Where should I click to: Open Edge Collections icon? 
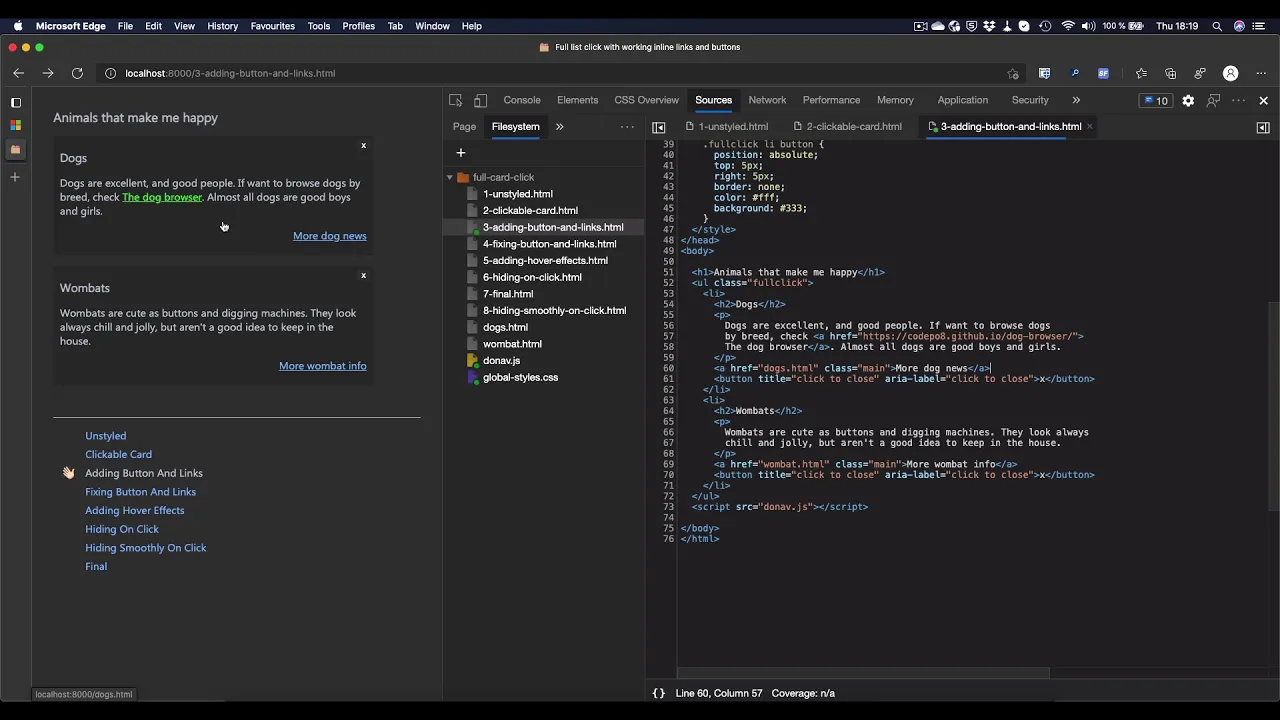pos(1170,73)
